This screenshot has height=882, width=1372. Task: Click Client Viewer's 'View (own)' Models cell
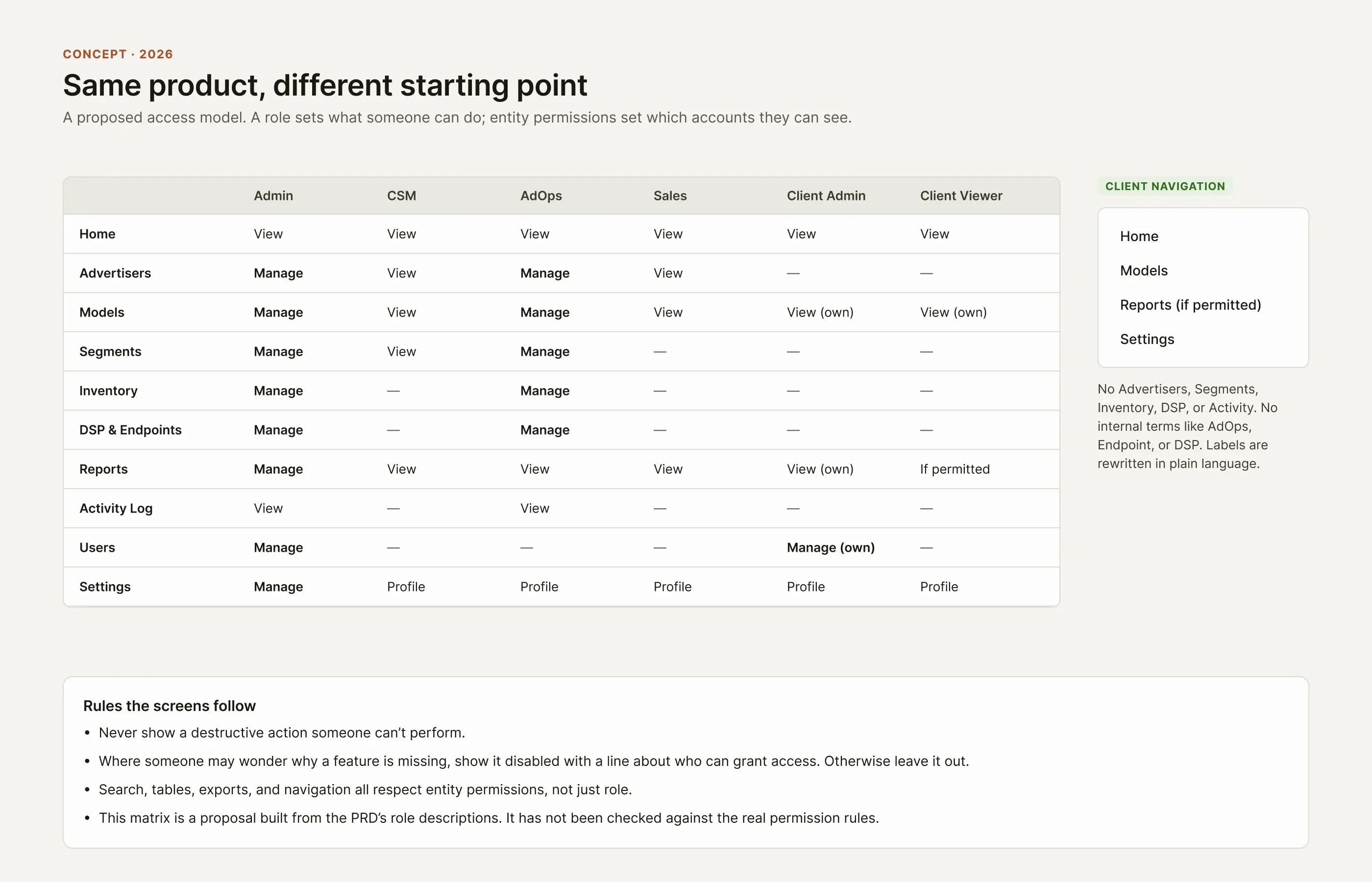(954, 312)
